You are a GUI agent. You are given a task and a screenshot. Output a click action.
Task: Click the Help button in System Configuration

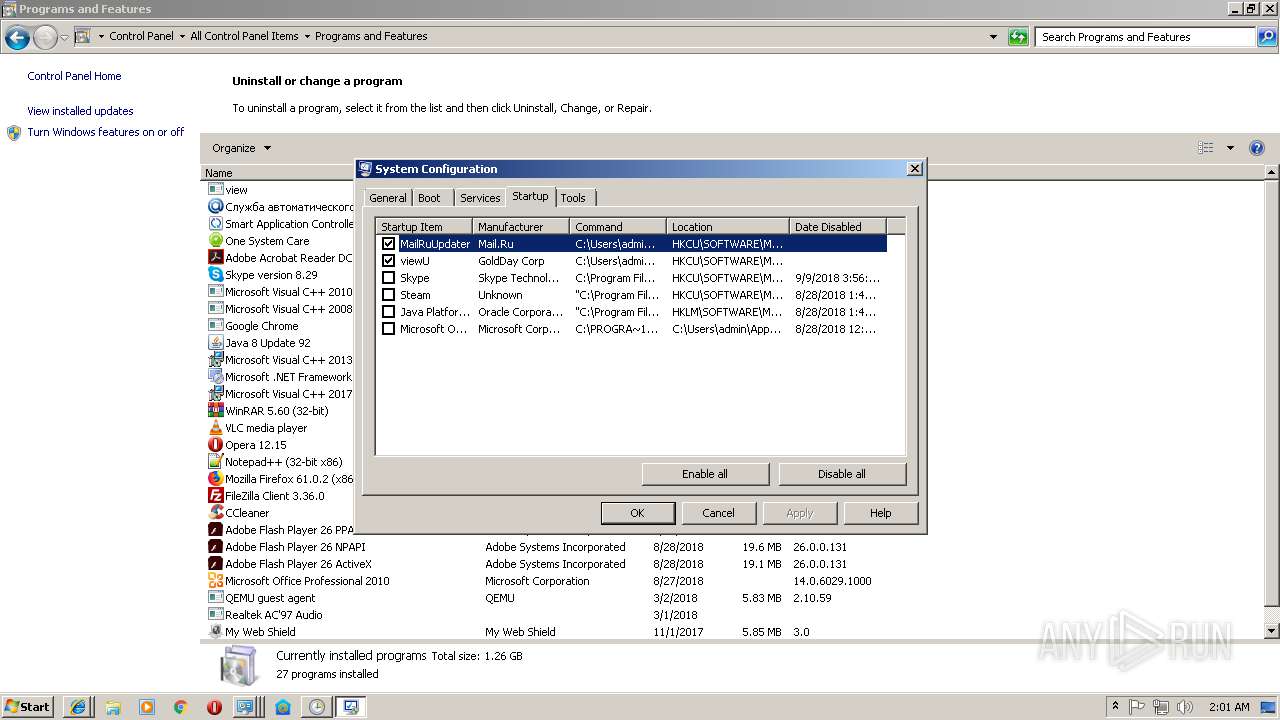pyautogui.click(x=880, y=513)
